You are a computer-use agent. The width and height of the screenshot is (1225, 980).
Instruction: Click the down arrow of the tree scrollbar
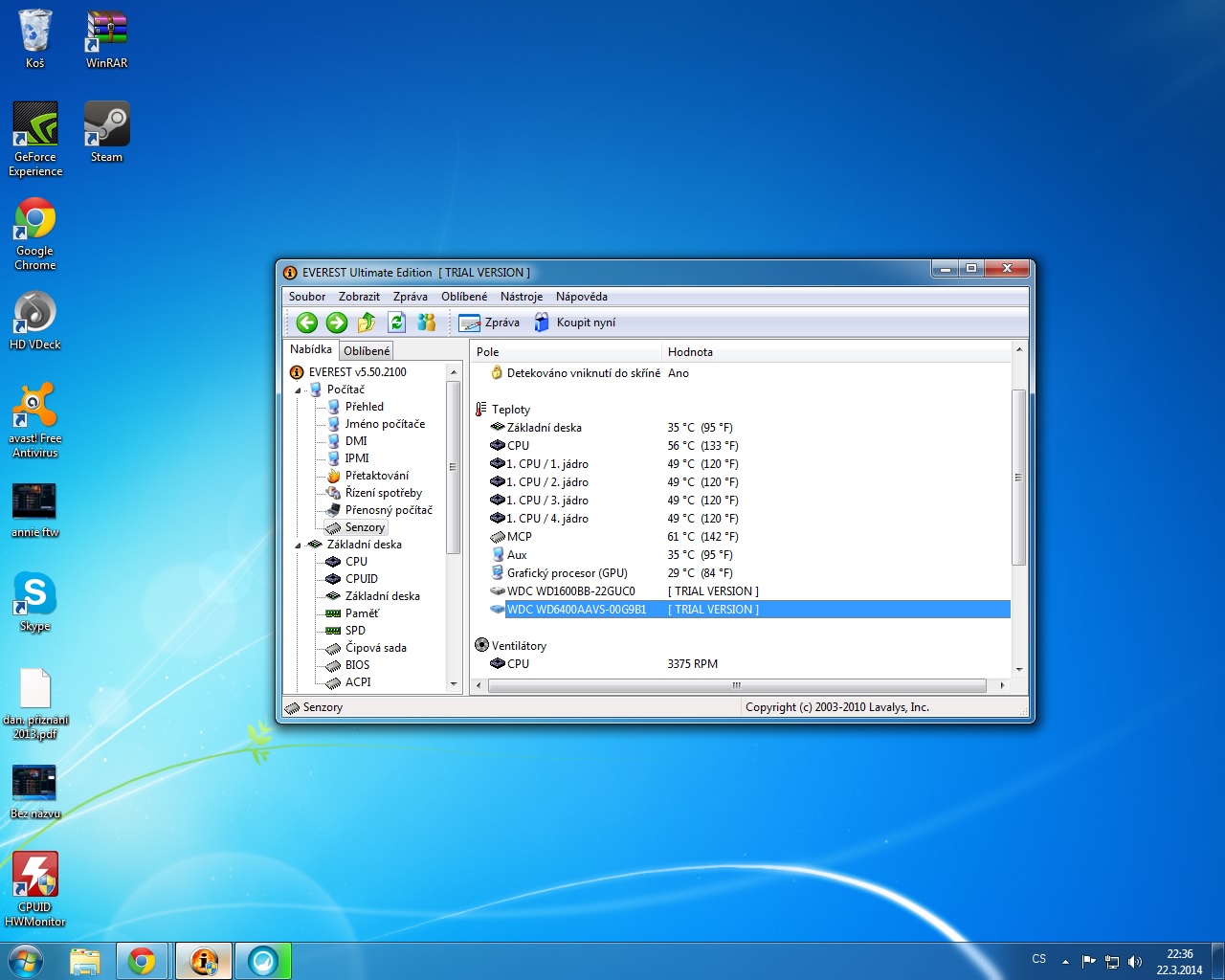[454, 683]
